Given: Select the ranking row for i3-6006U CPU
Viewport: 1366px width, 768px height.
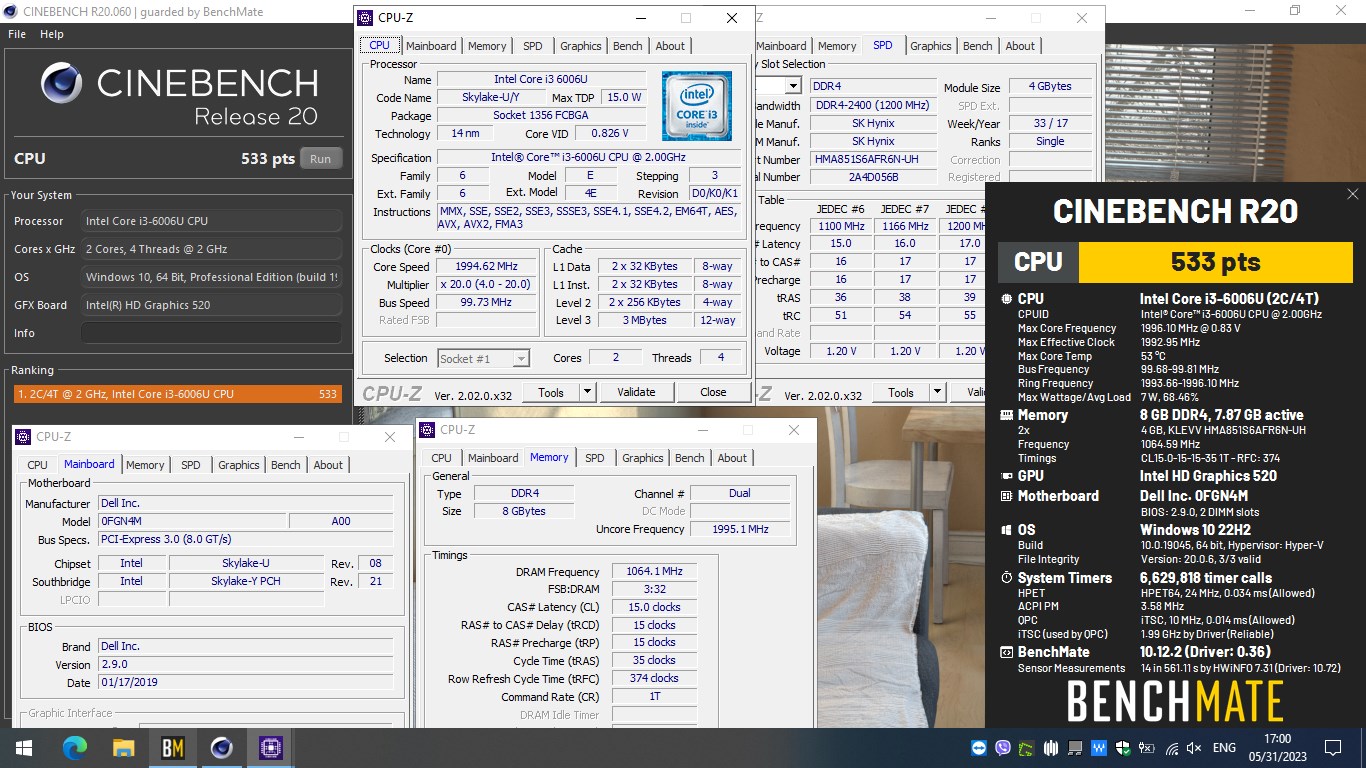Looking at the screenshot, I should coord(176,394).
